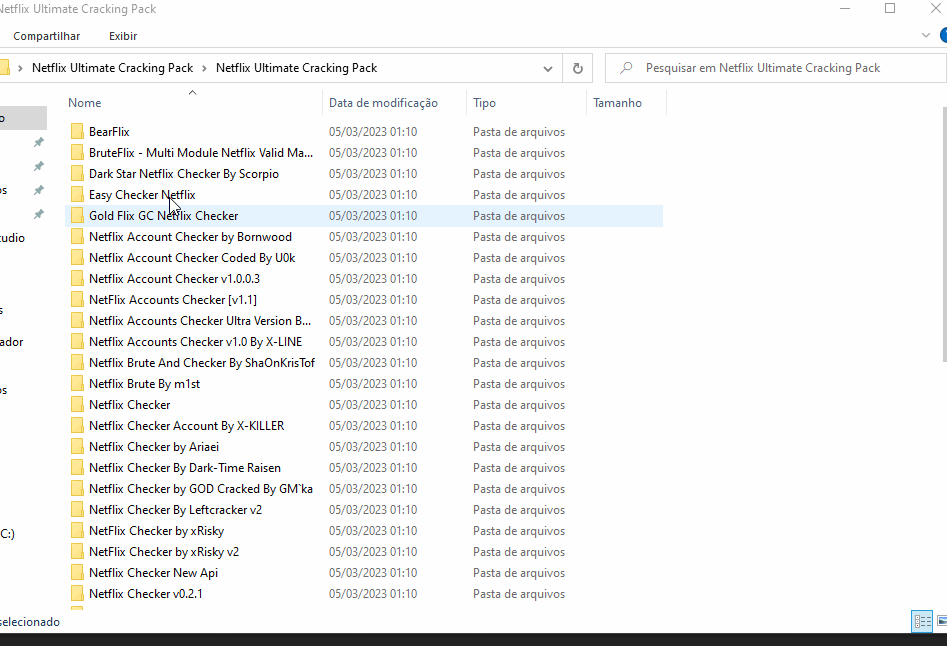
Task: Refresh the folder view
Action: coord(578,67)
